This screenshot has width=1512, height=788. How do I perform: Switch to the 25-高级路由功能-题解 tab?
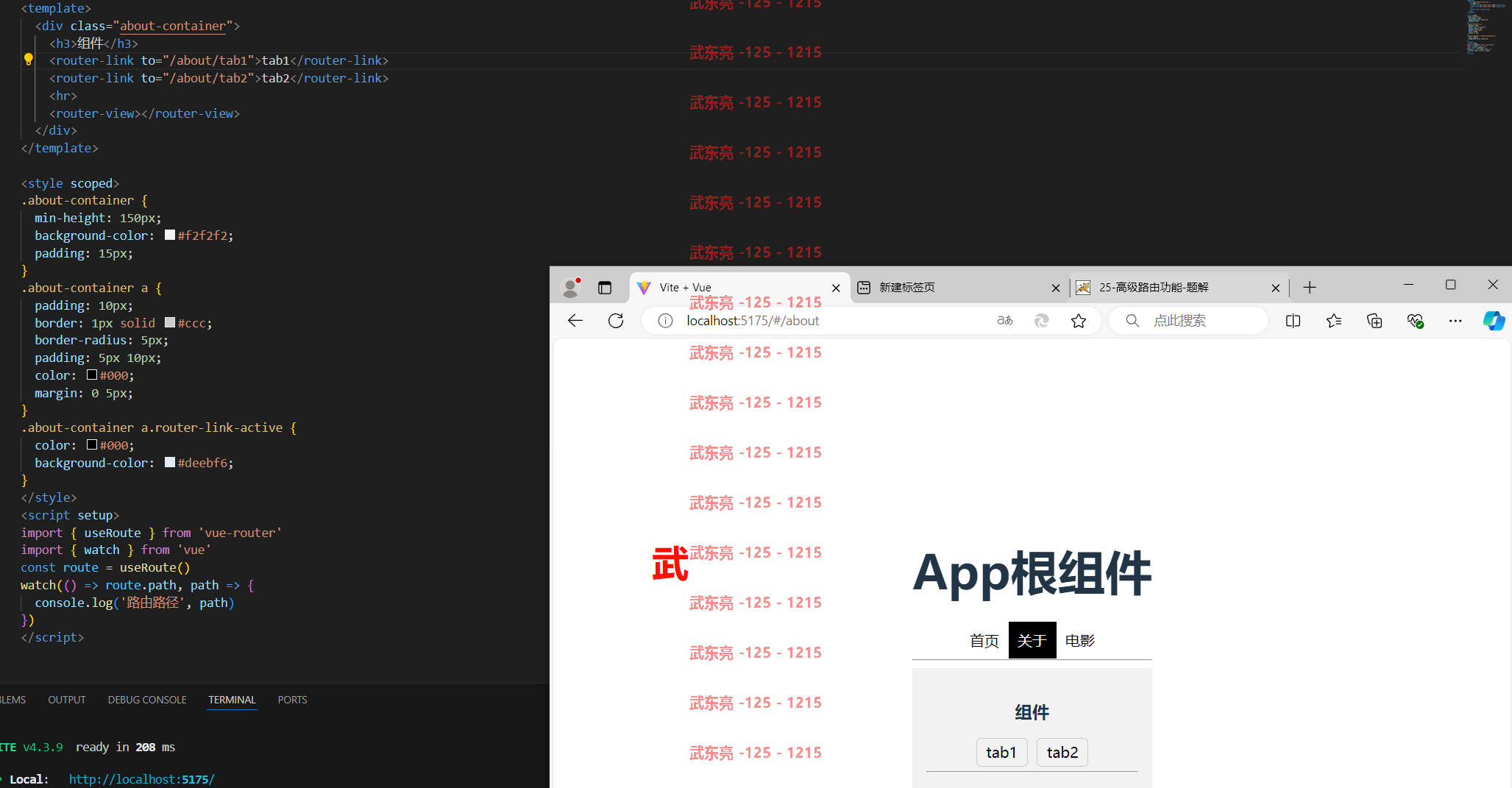[x=1179, y=288]
